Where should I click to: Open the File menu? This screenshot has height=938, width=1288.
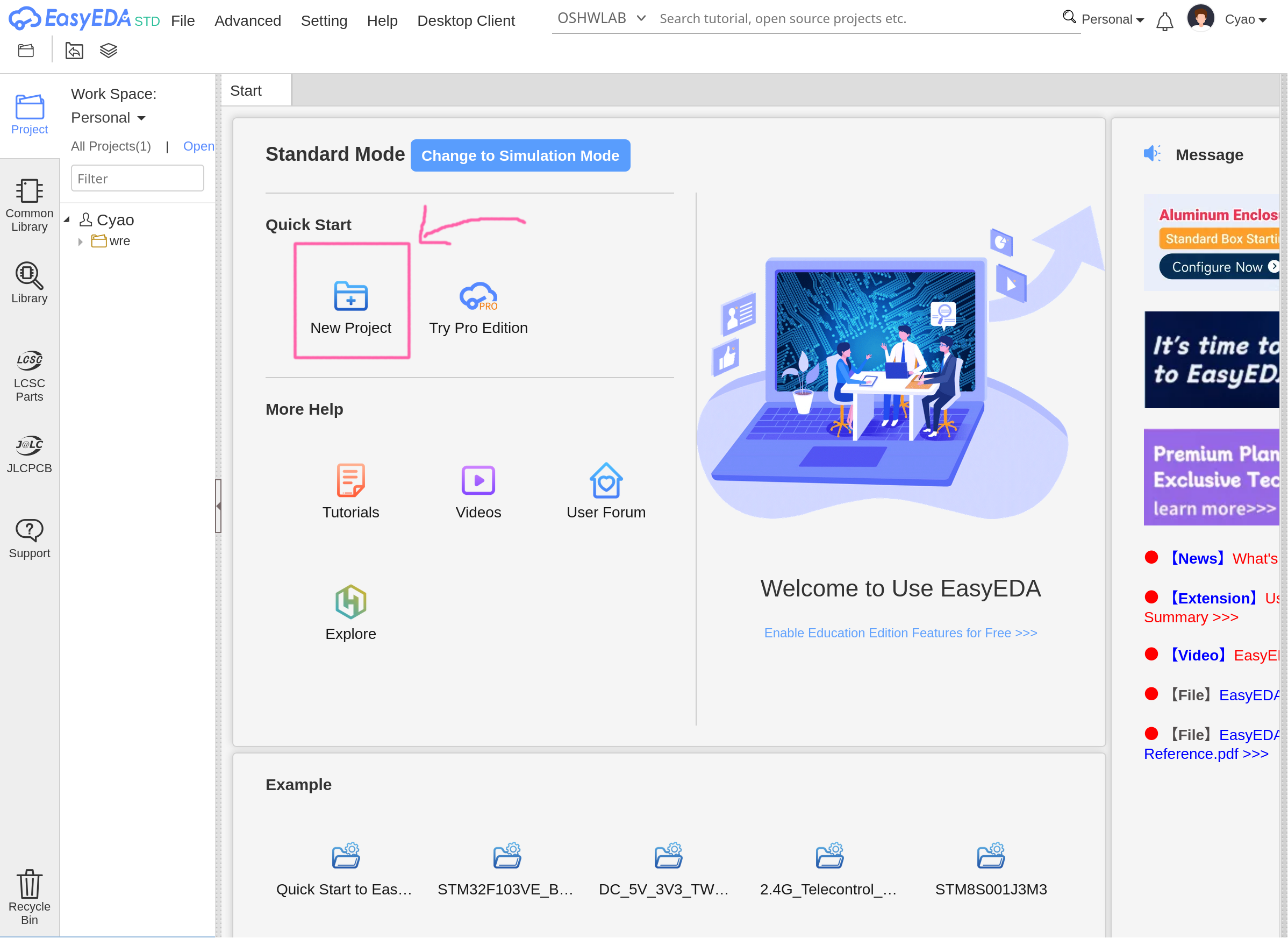(x=183, y=21)
